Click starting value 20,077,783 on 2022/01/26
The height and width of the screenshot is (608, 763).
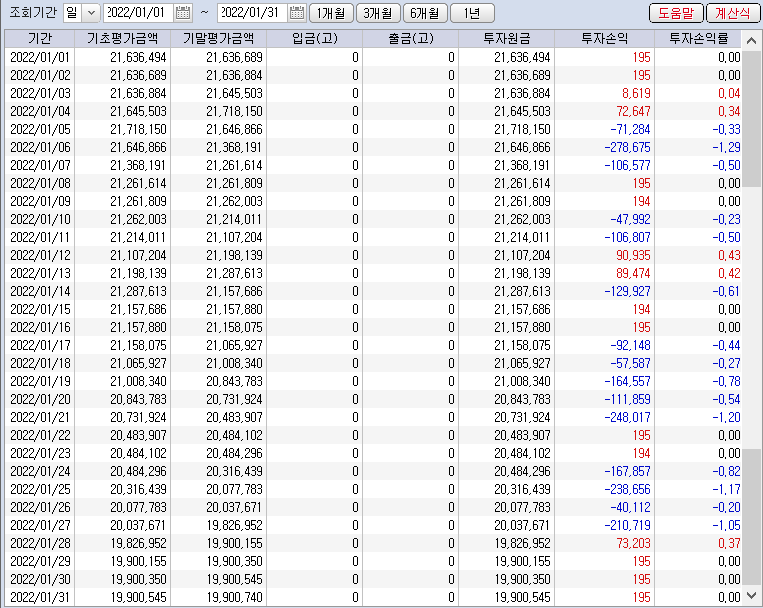[138, 508]
